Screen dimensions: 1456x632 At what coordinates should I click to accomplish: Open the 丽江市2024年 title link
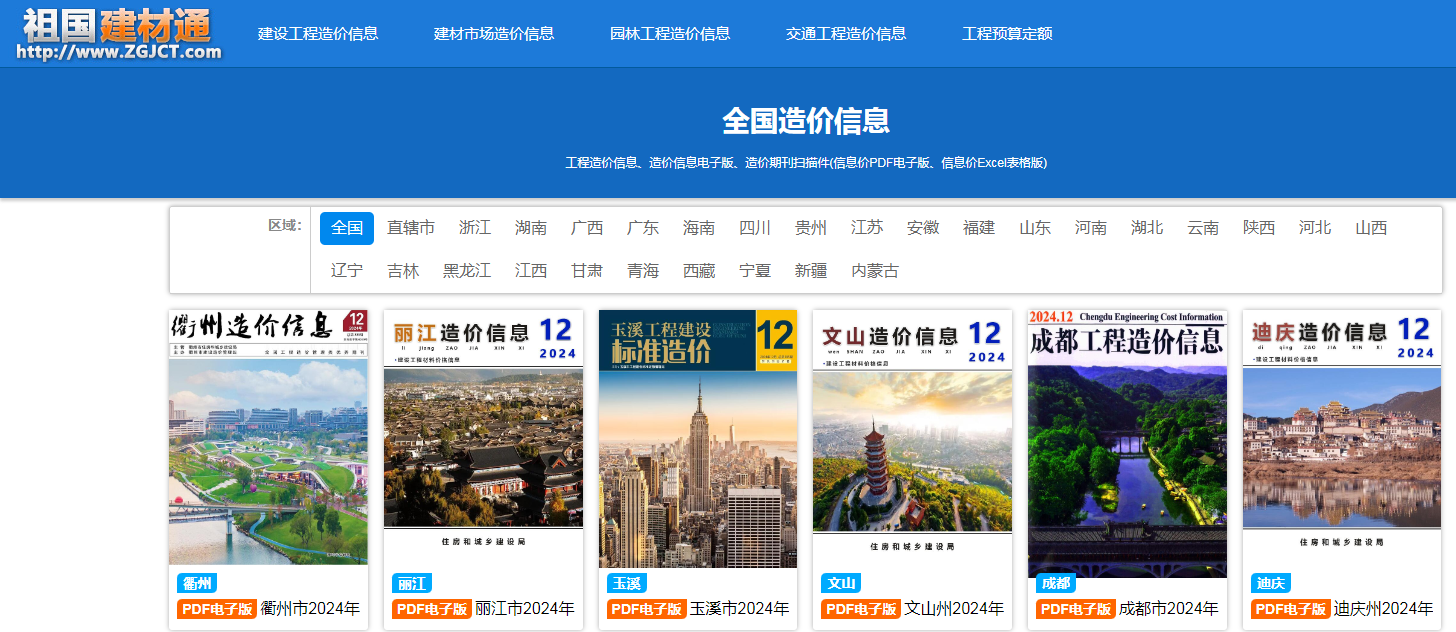[x=525, y=608]
